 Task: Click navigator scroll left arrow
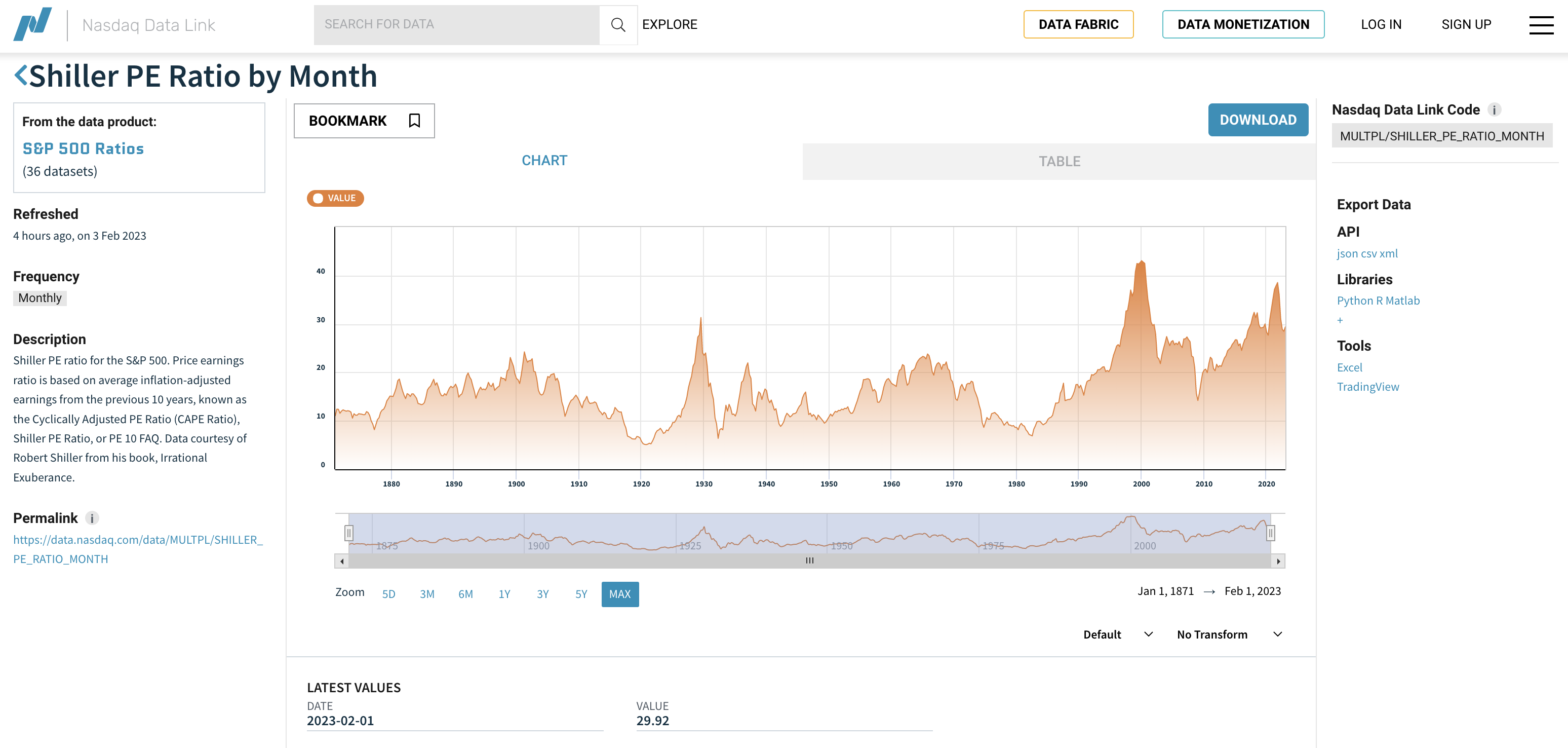click(x=342, y=561)
